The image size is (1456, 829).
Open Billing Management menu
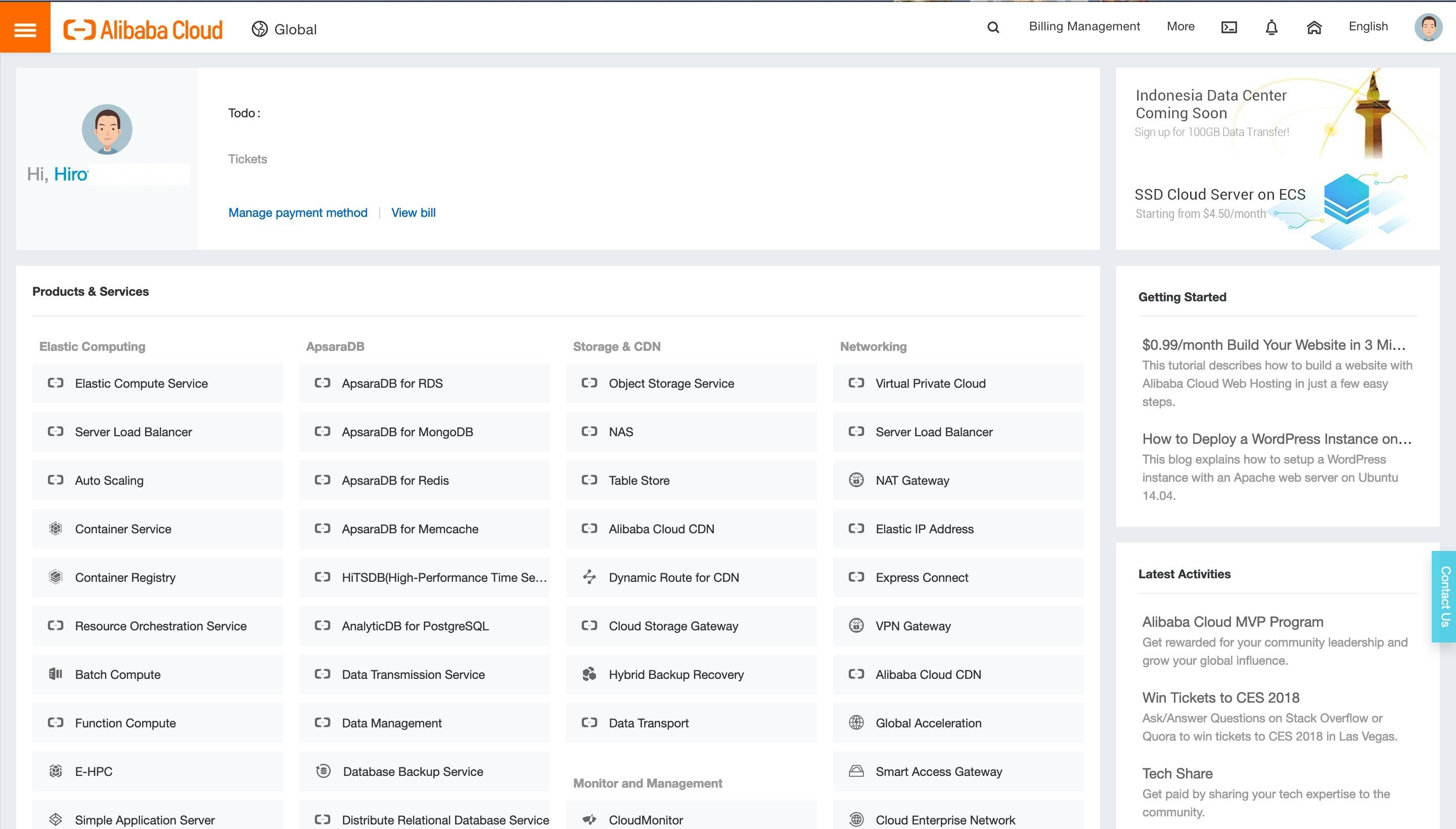[x=1084, y=26]
